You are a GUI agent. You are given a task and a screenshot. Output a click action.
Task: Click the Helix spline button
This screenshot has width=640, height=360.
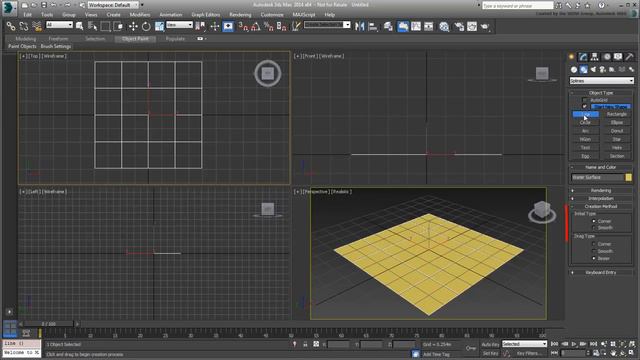[x=617, y=148]
